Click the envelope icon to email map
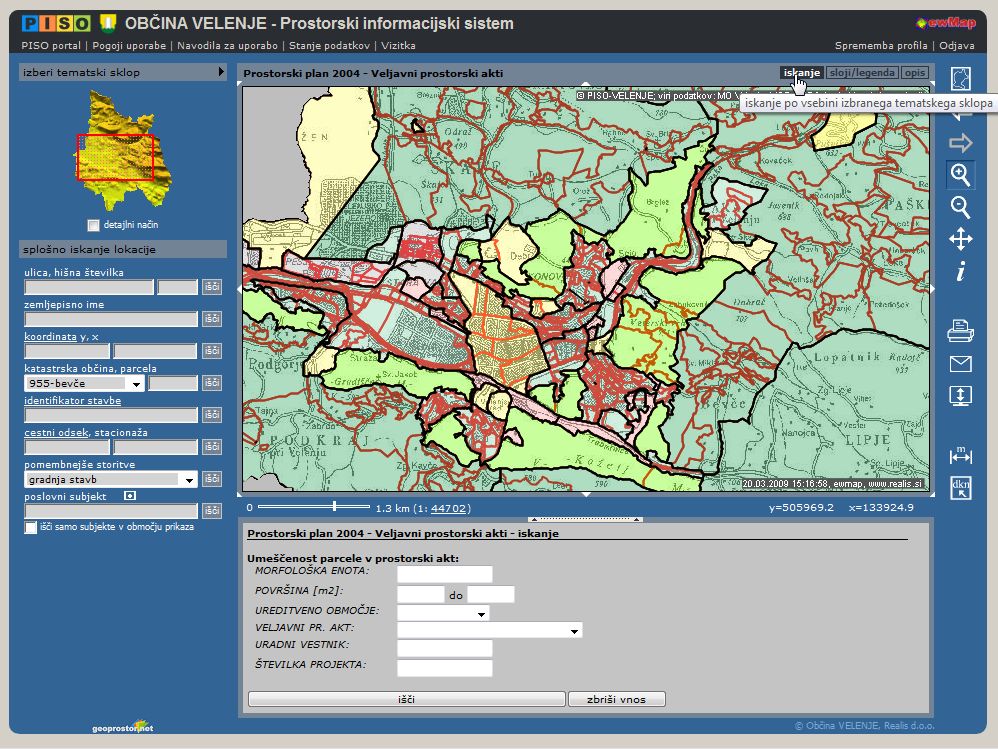 [x=960, y=364]
